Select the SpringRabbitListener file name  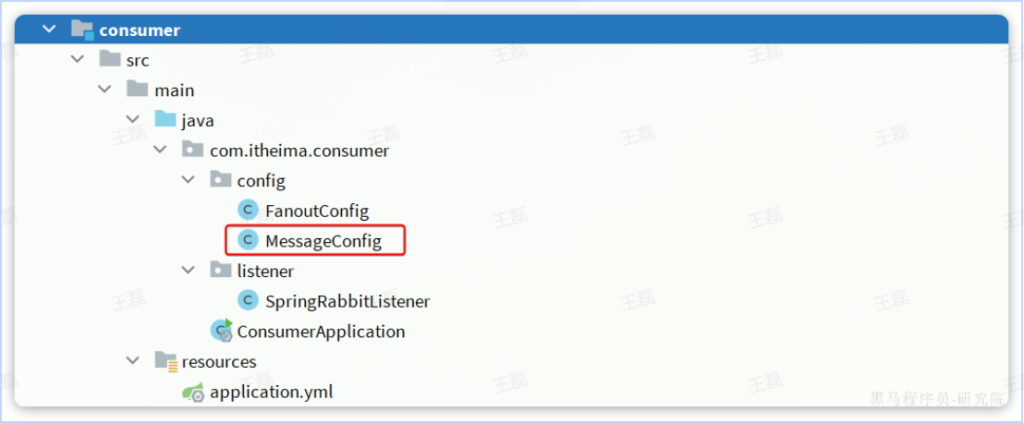click(347, 300)
